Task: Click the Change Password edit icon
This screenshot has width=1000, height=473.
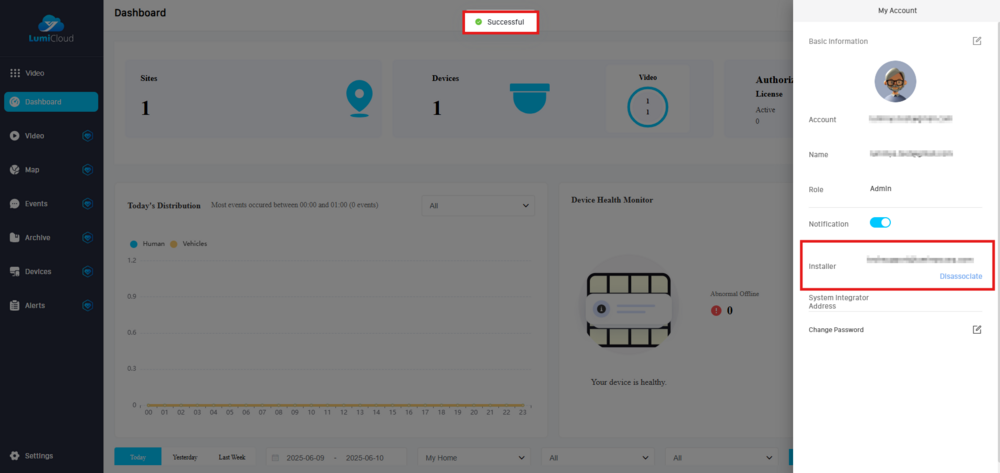Action: point(977,329)
